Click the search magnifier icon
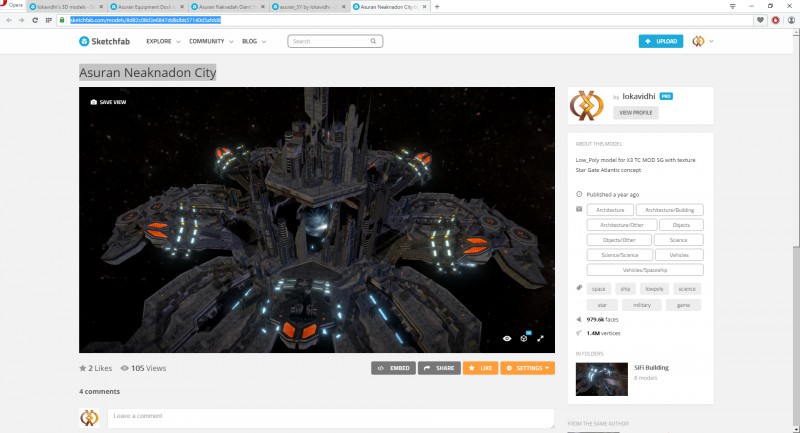800x433 pixels. point(373,41)
